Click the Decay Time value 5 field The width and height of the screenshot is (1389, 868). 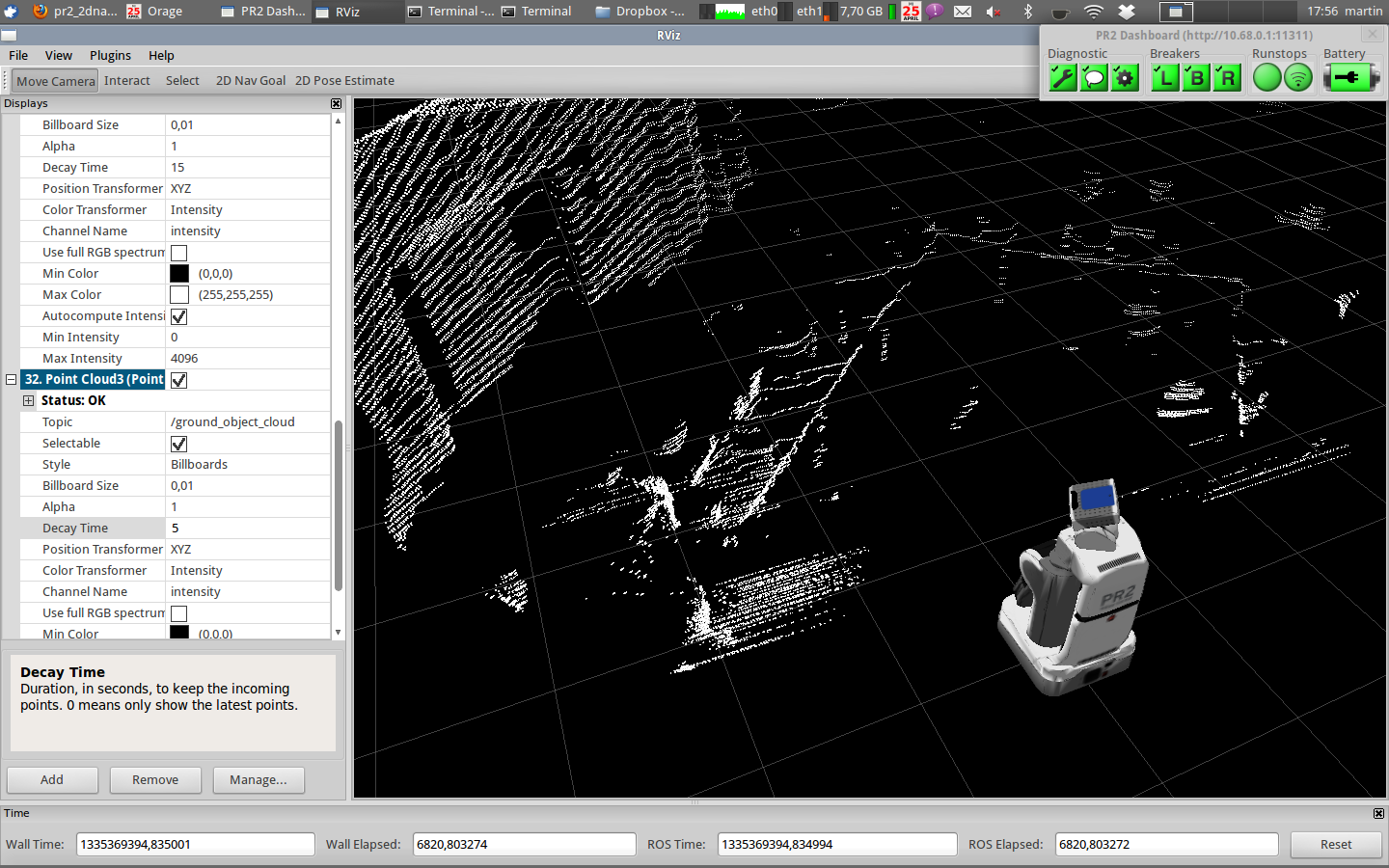[249, 529]
